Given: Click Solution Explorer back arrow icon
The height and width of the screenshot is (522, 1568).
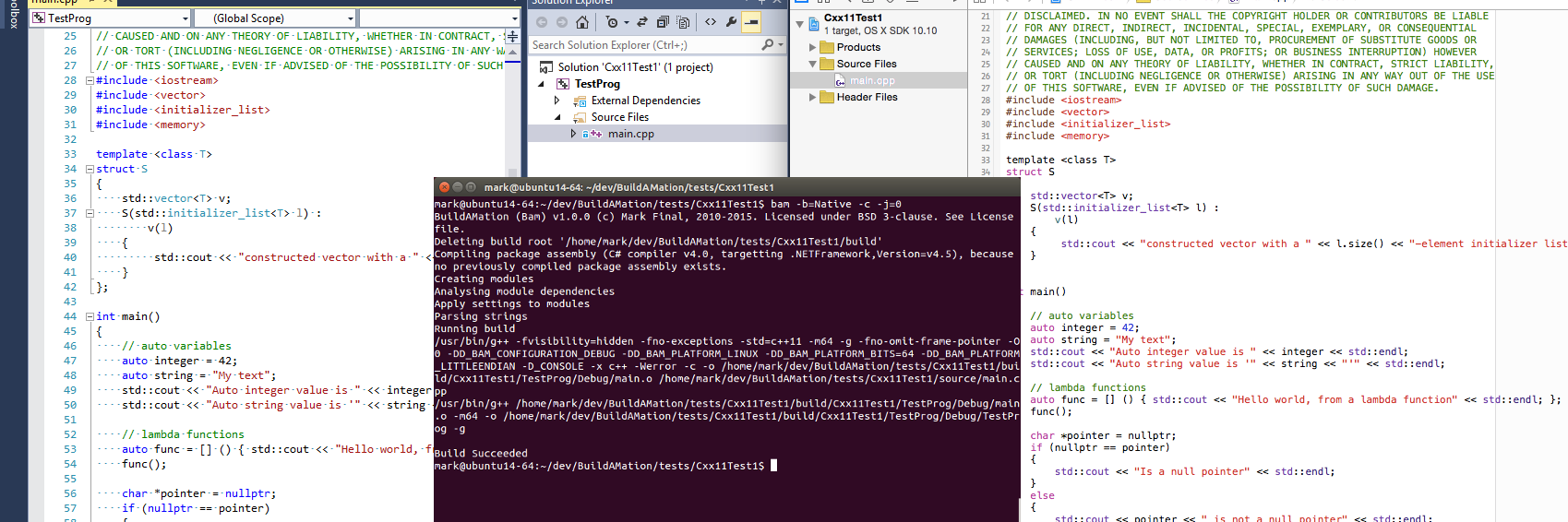Looking at the screenshot, I should tap(542, 22).
